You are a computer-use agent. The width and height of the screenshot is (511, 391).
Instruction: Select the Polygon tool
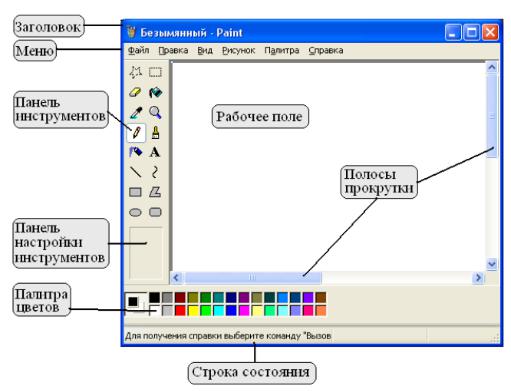(x=155, y=192)
